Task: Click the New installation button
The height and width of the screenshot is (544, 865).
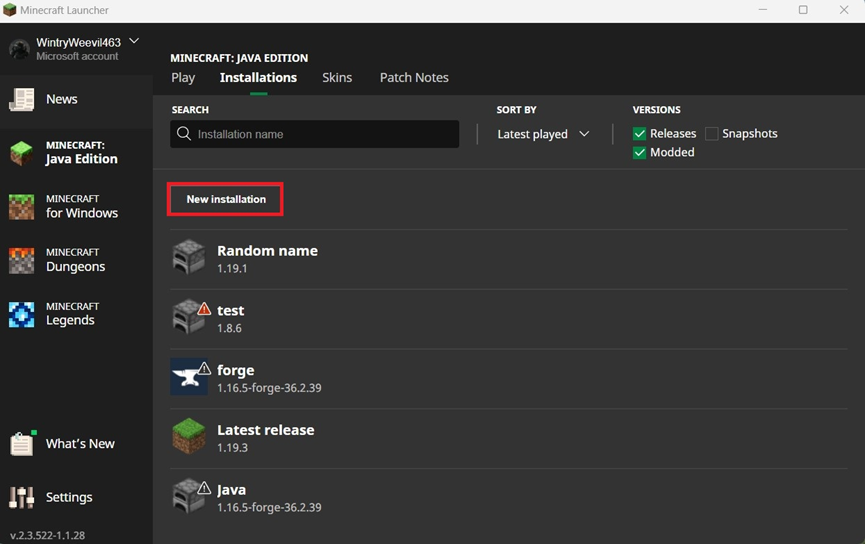Action: pyautogui.click(x=226, y=199)
